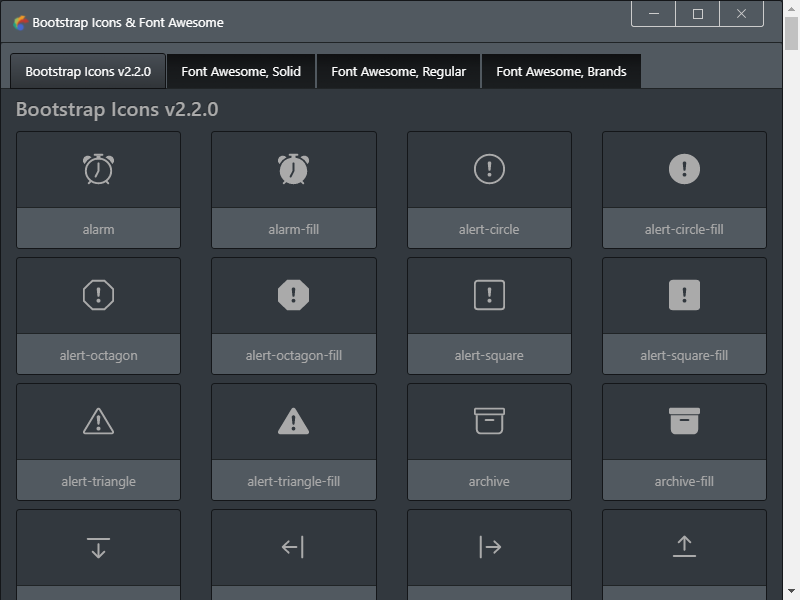
Task: Switch to the Font Awesome, Solid tab
Action: (241, 71)
